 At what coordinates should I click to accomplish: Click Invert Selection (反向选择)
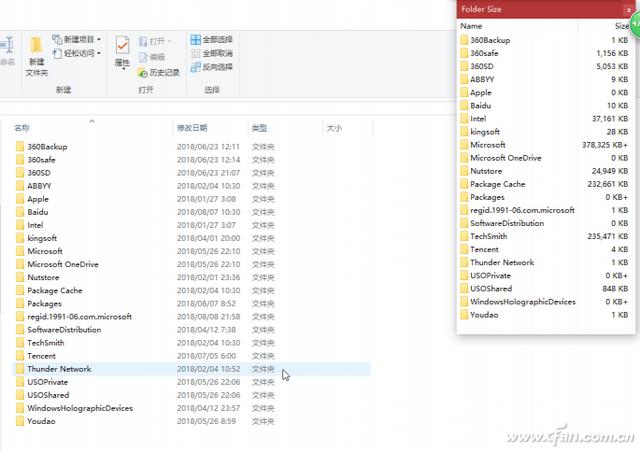(x=211, y=67)
